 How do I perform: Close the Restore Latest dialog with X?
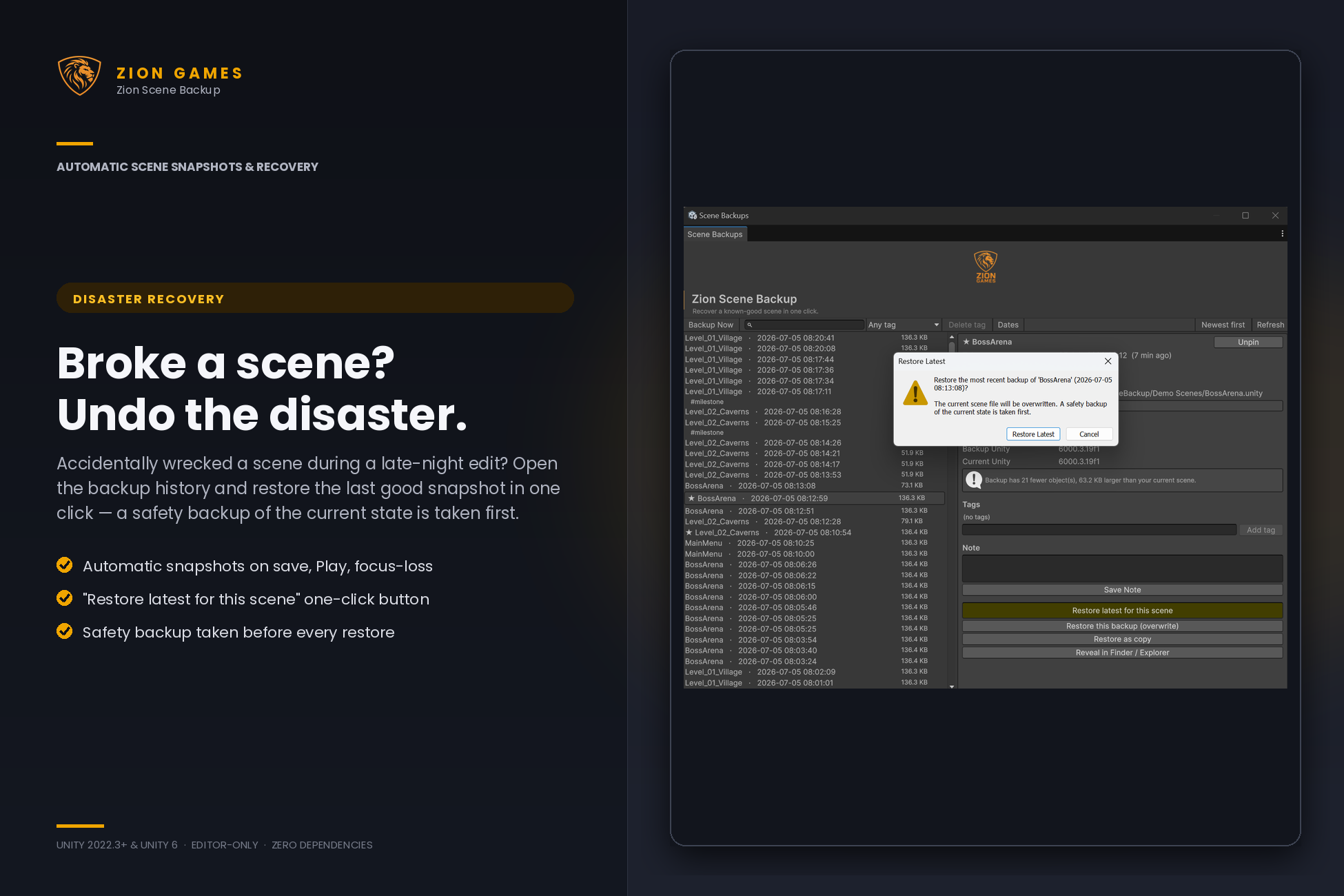pyautogui.click(x=1108, y=361)
